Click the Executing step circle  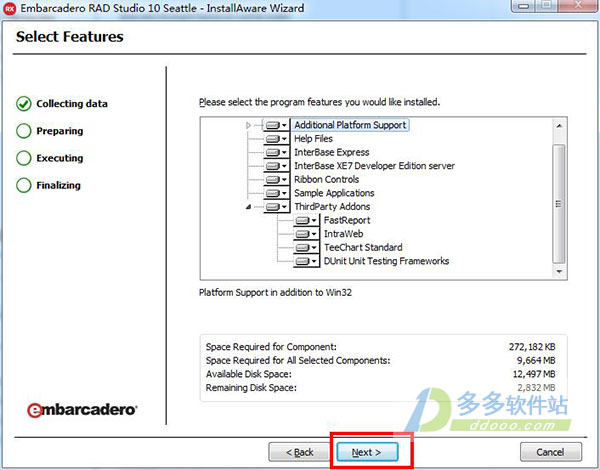(x=23, y=158)
